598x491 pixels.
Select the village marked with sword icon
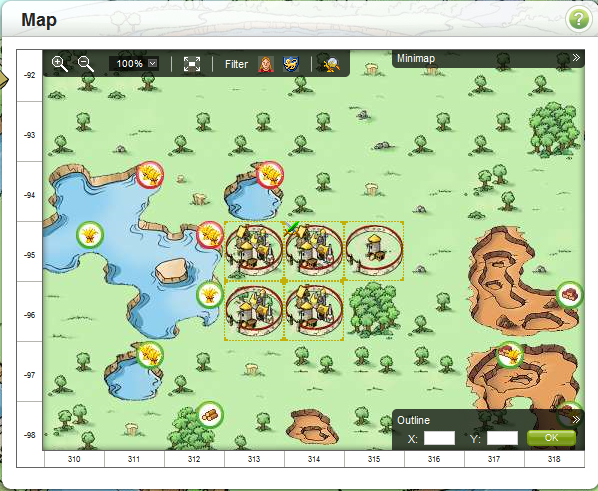(314, 250)
